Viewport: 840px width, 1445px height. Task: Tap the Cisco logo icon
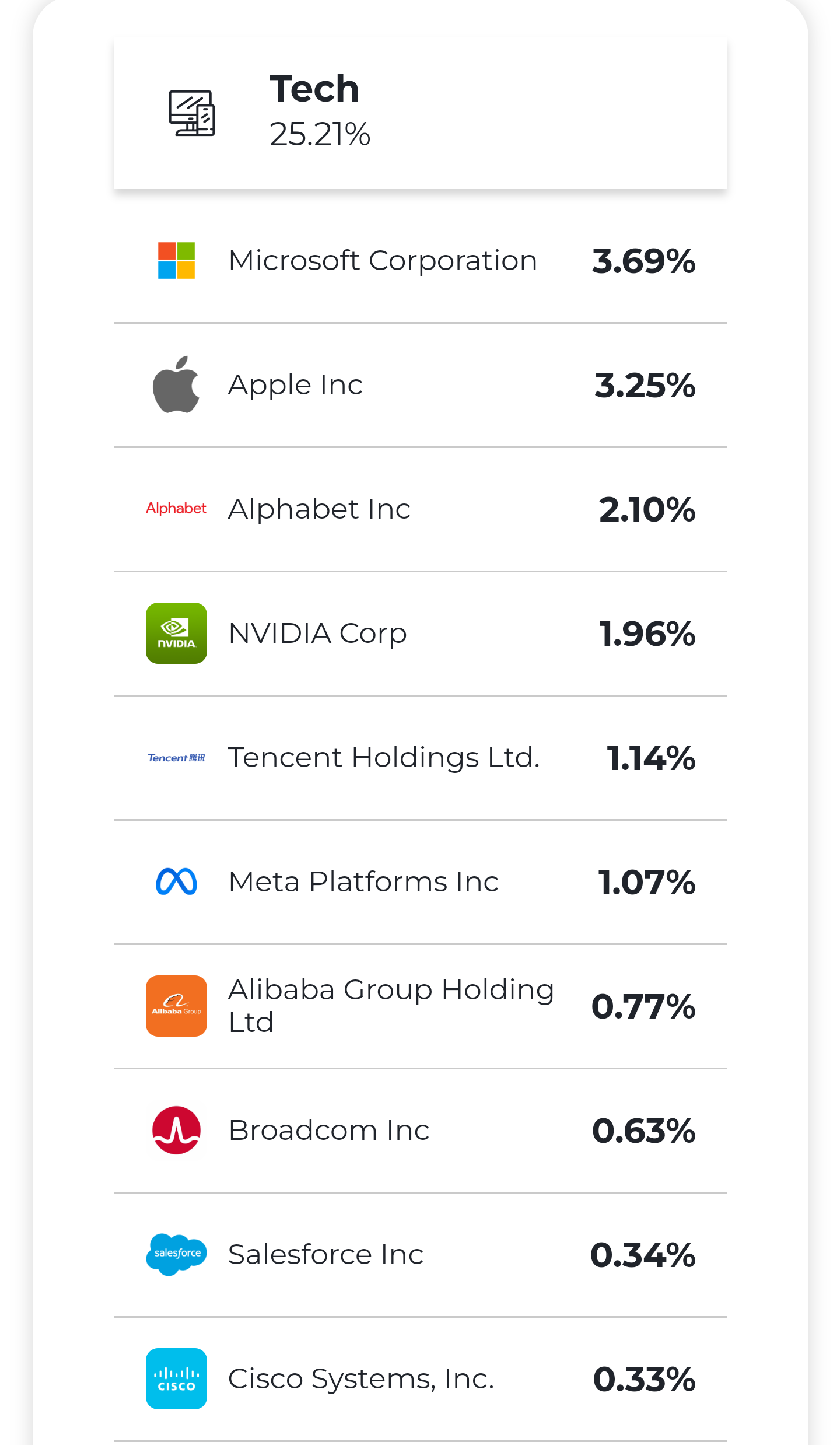click(x=176, y=1378)
